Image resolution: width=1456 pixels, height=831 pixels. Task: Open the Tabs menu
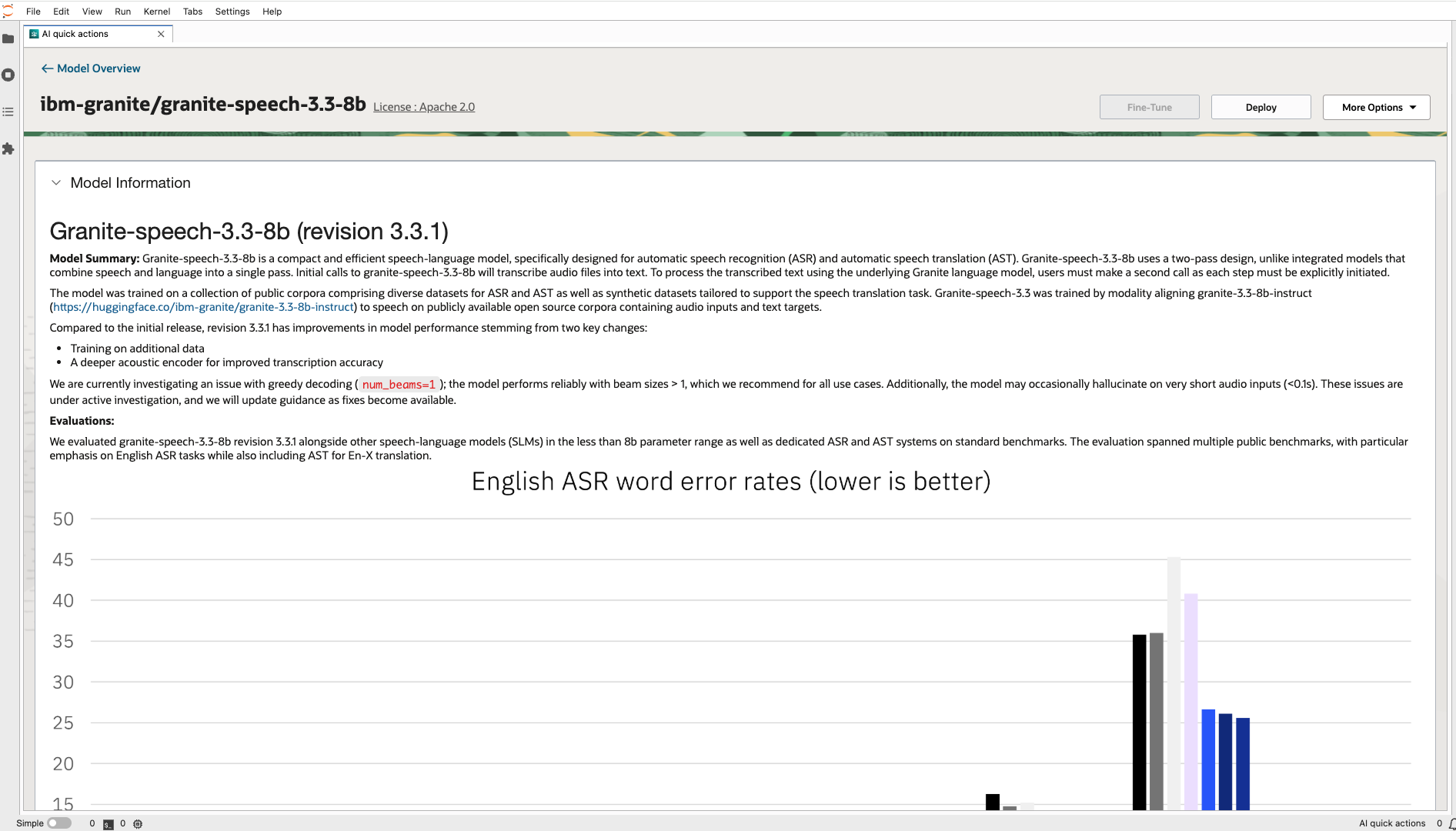click(x=192, y=12)
